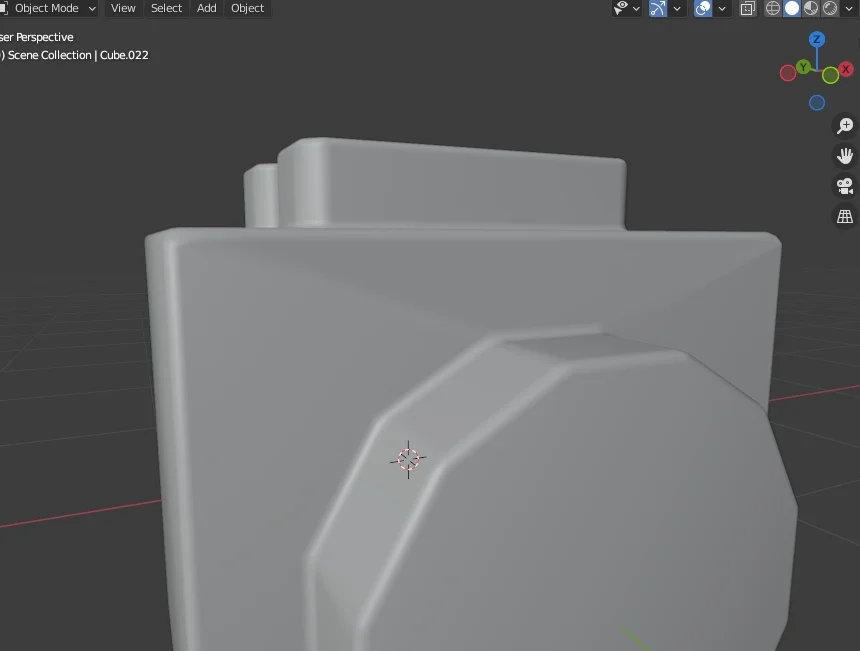Expand the viewport overlays options arrow

point(722,9)
